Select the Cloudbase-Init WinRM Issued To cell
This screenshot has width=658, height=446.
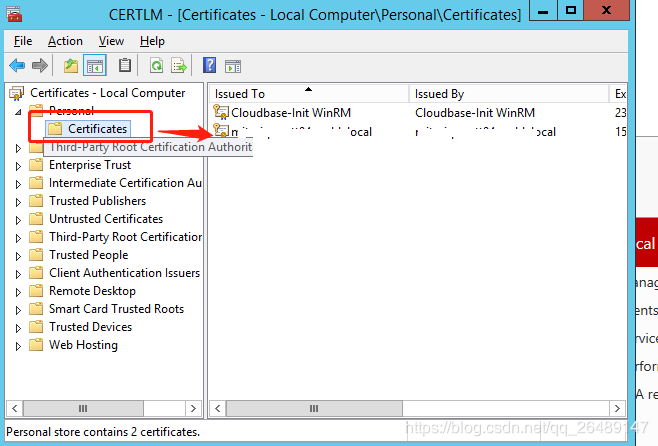click(291, 113)
